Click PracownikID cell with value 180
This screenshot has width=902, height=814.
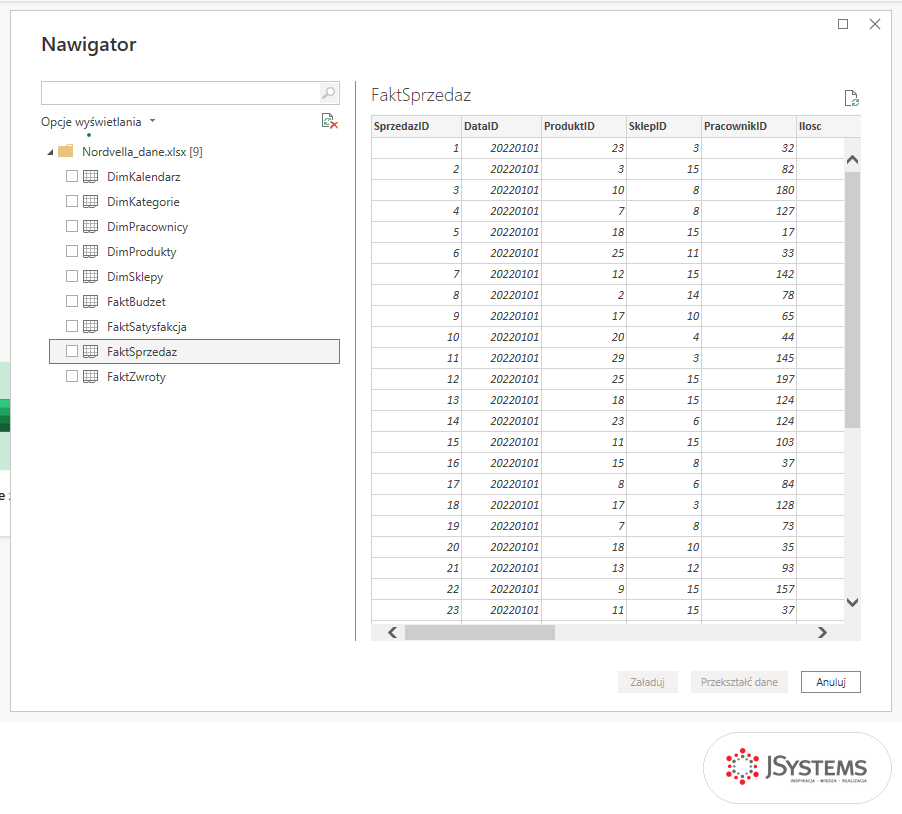coord(749,190)
